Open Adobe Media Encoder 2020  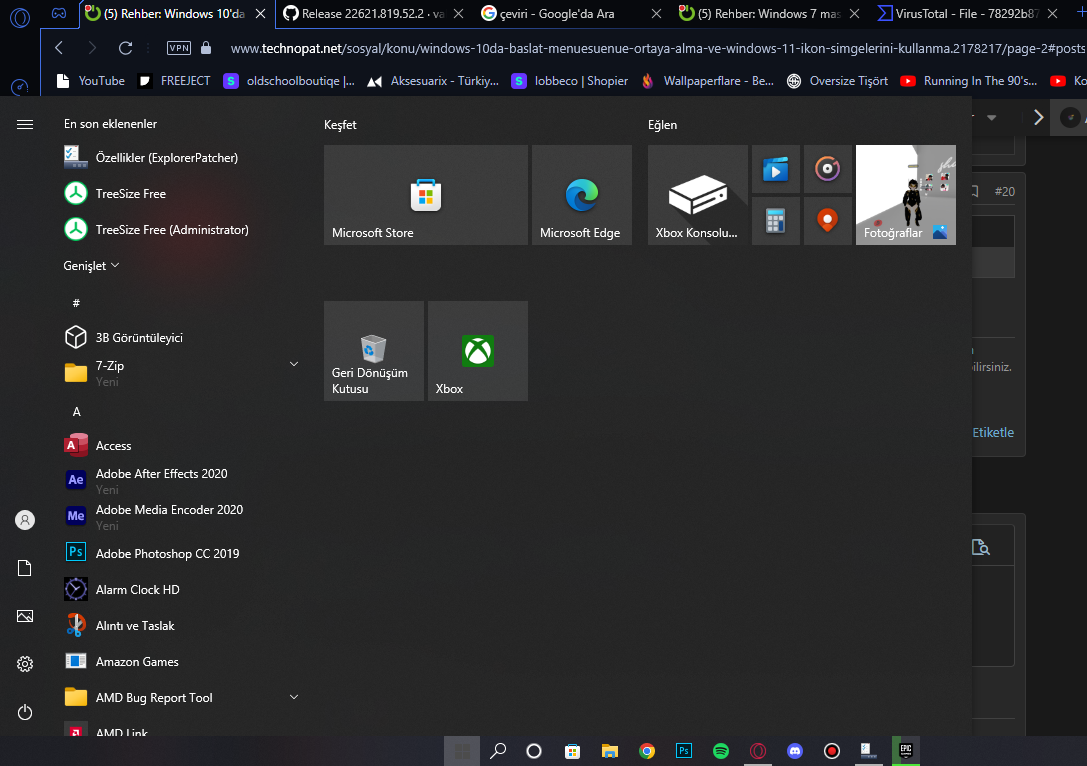[180, 516]
